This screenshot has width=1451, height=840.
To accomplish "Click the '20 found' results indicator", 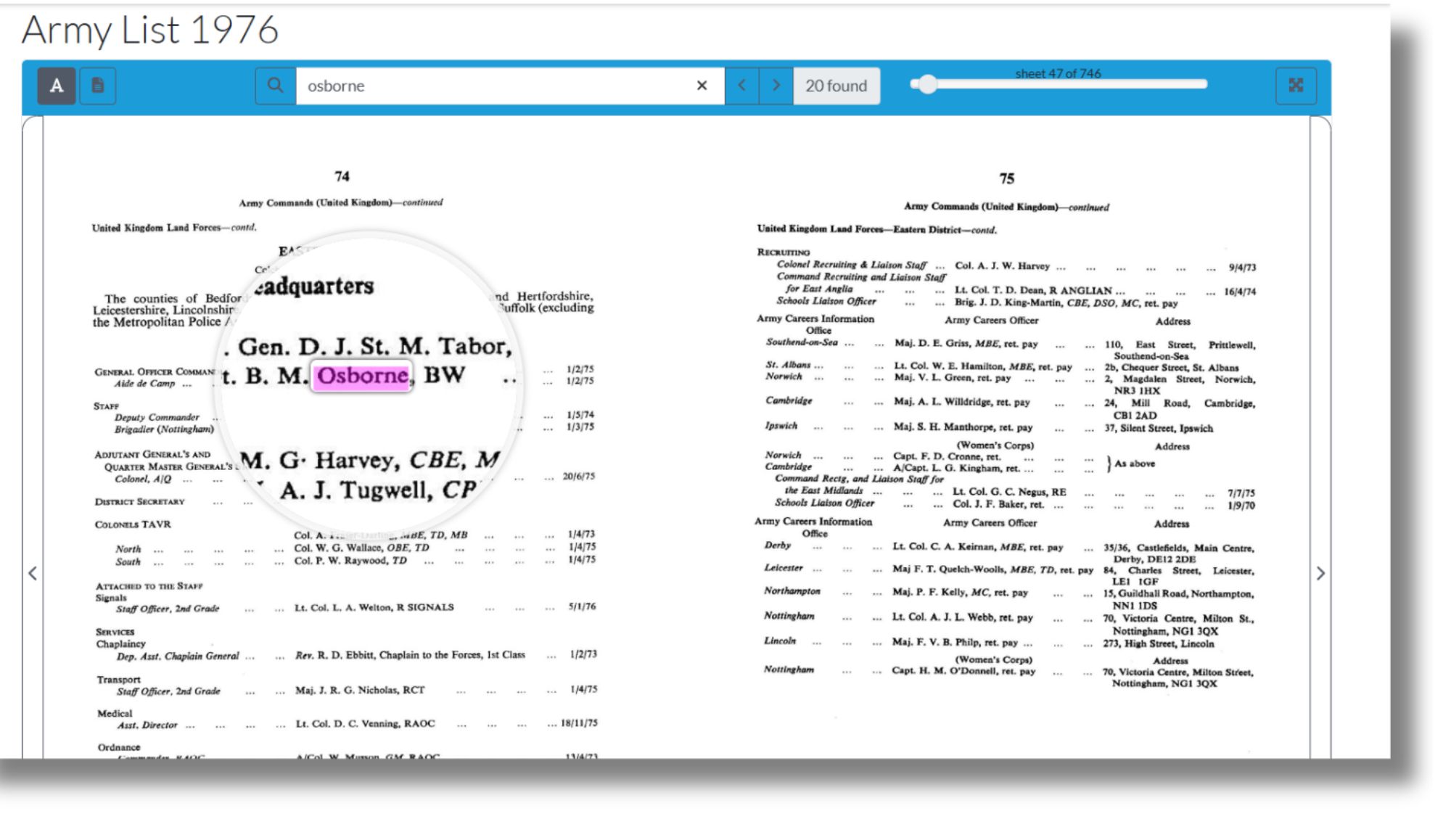I will tap(837, 86).
